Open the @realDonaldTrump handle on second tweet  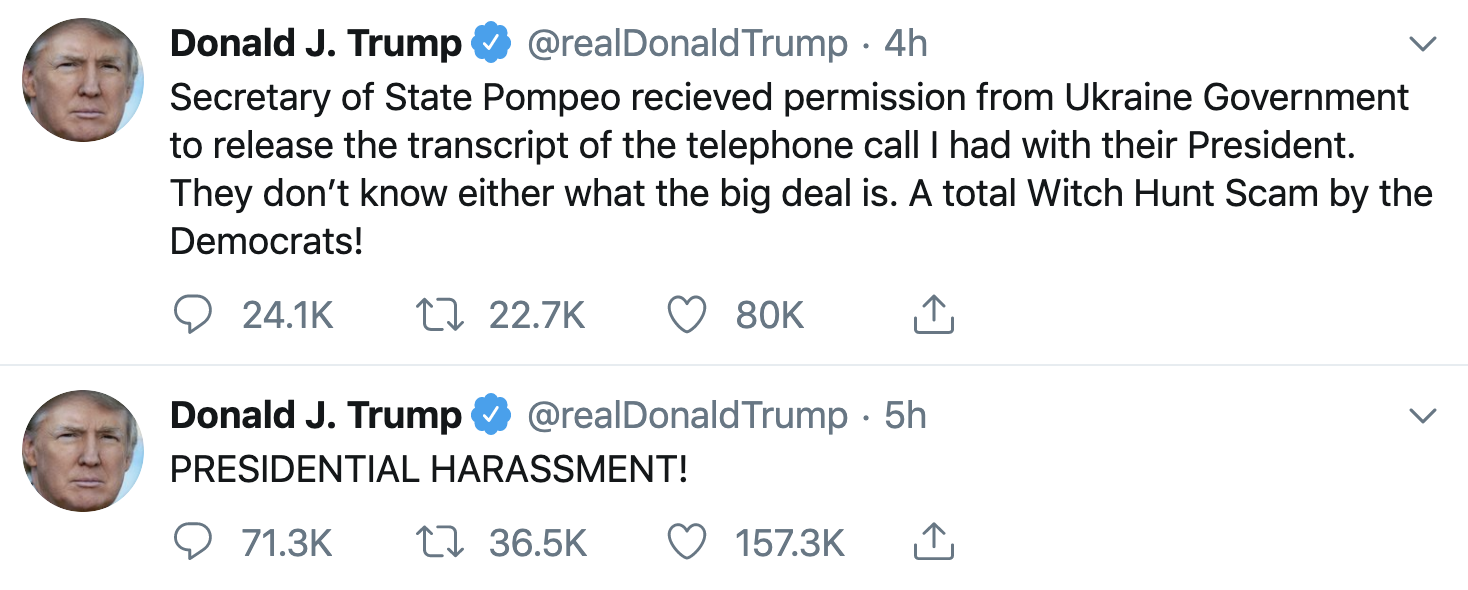(686, 415)
